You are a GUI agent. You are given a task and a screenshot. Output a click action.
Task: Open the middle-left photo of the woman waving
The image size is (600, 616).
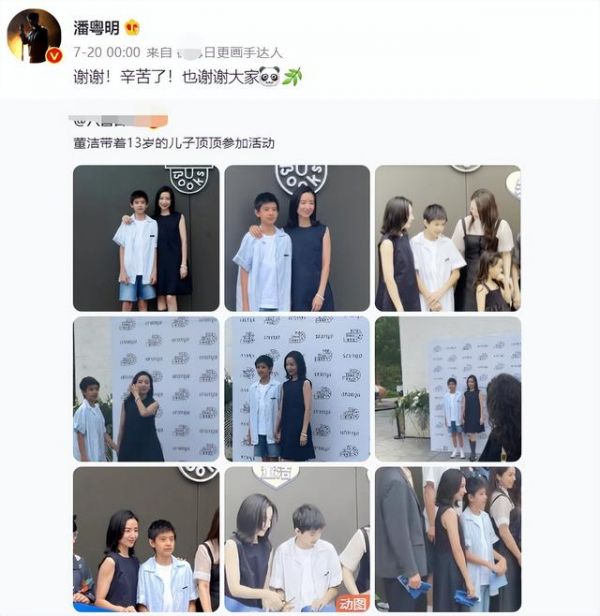pyautogui.click(x=146, y=389)
